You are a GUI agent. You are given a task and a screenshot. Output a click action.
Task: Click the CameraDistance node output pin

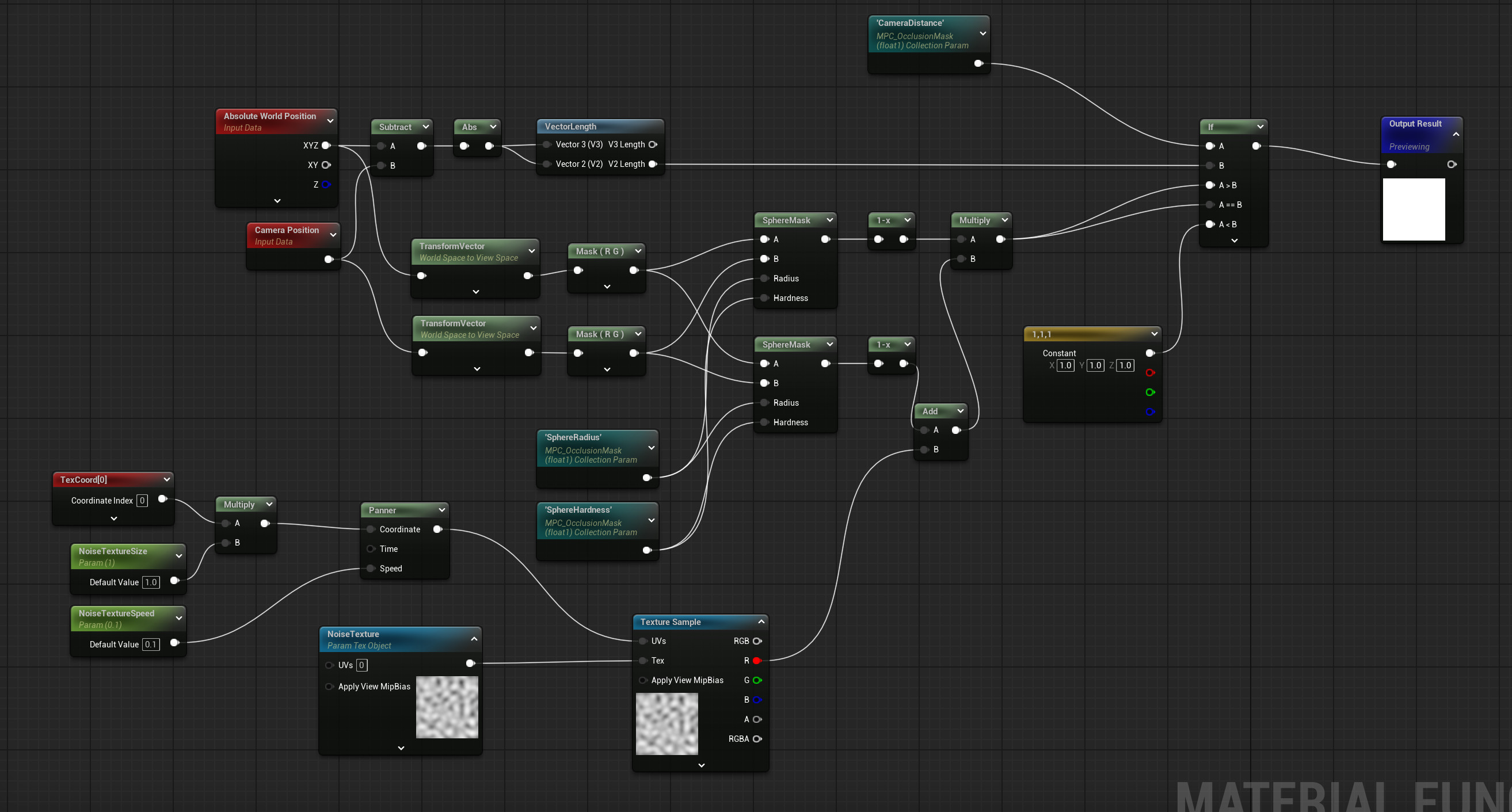click(x=978, y=63)
